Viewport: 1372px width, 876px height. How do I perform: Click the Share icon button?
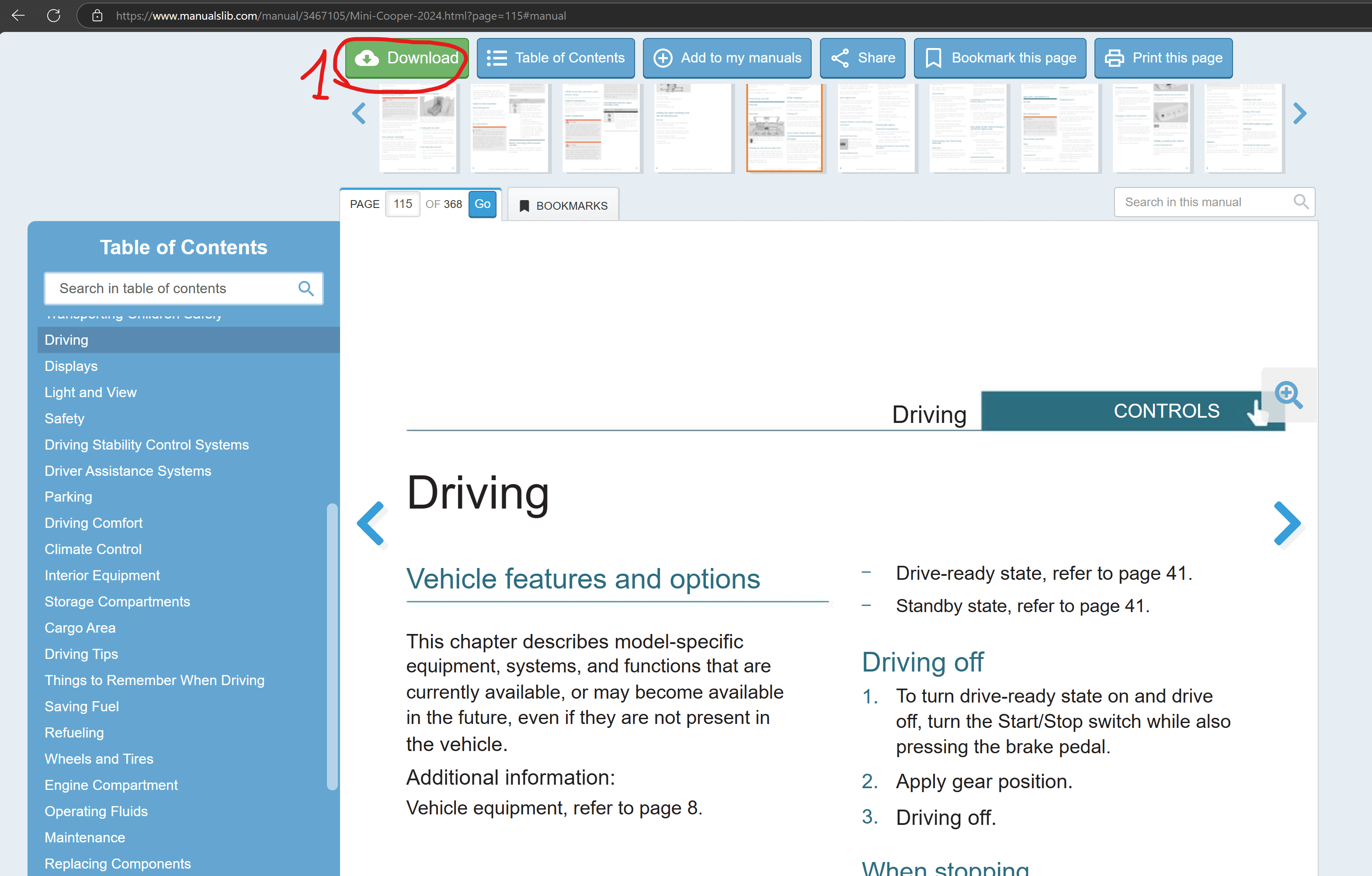(x=862, y=58)
